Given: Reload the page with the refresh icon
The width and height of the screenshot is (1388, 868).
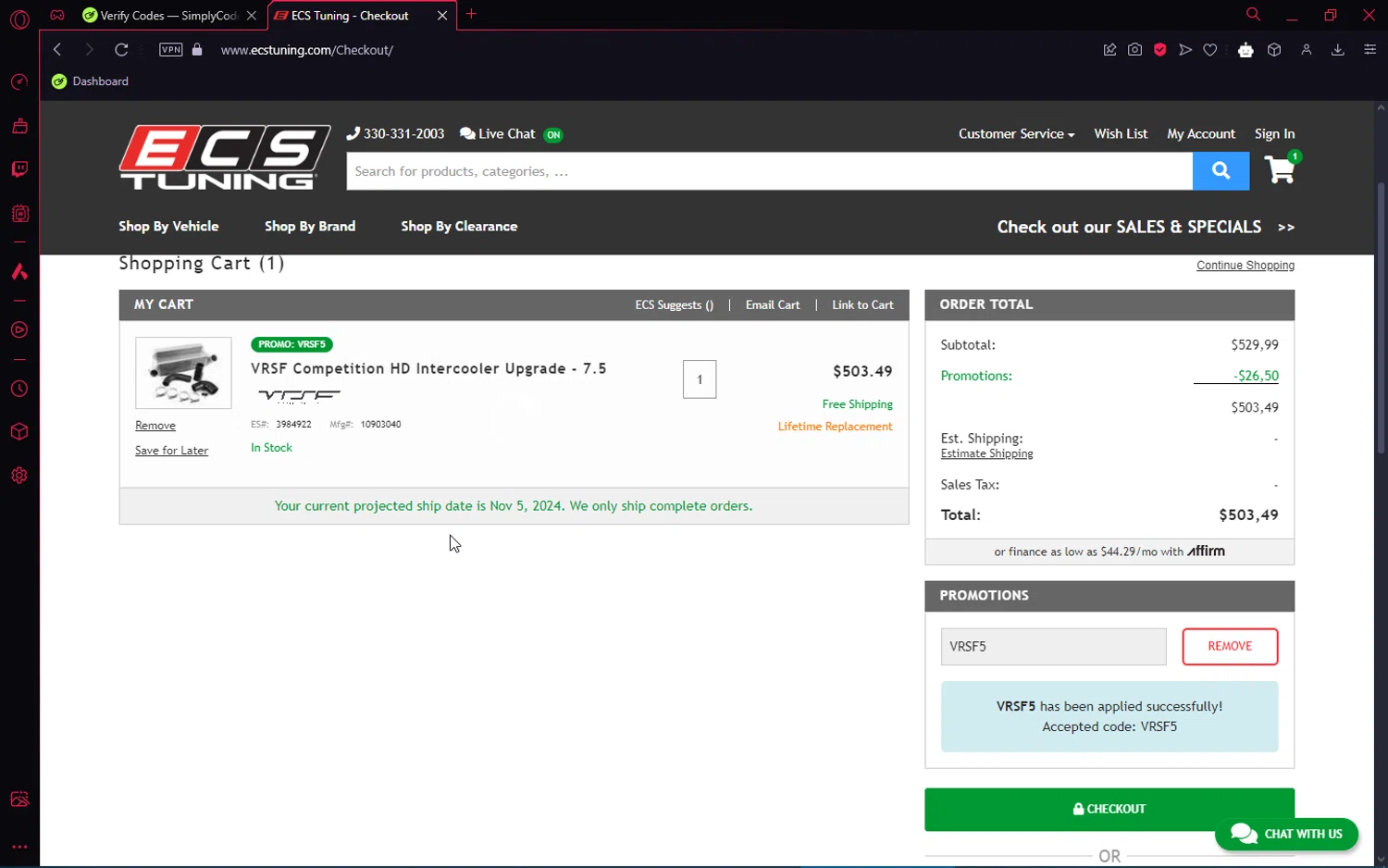Looking at the screenshot, I should [x=121, y=49].
